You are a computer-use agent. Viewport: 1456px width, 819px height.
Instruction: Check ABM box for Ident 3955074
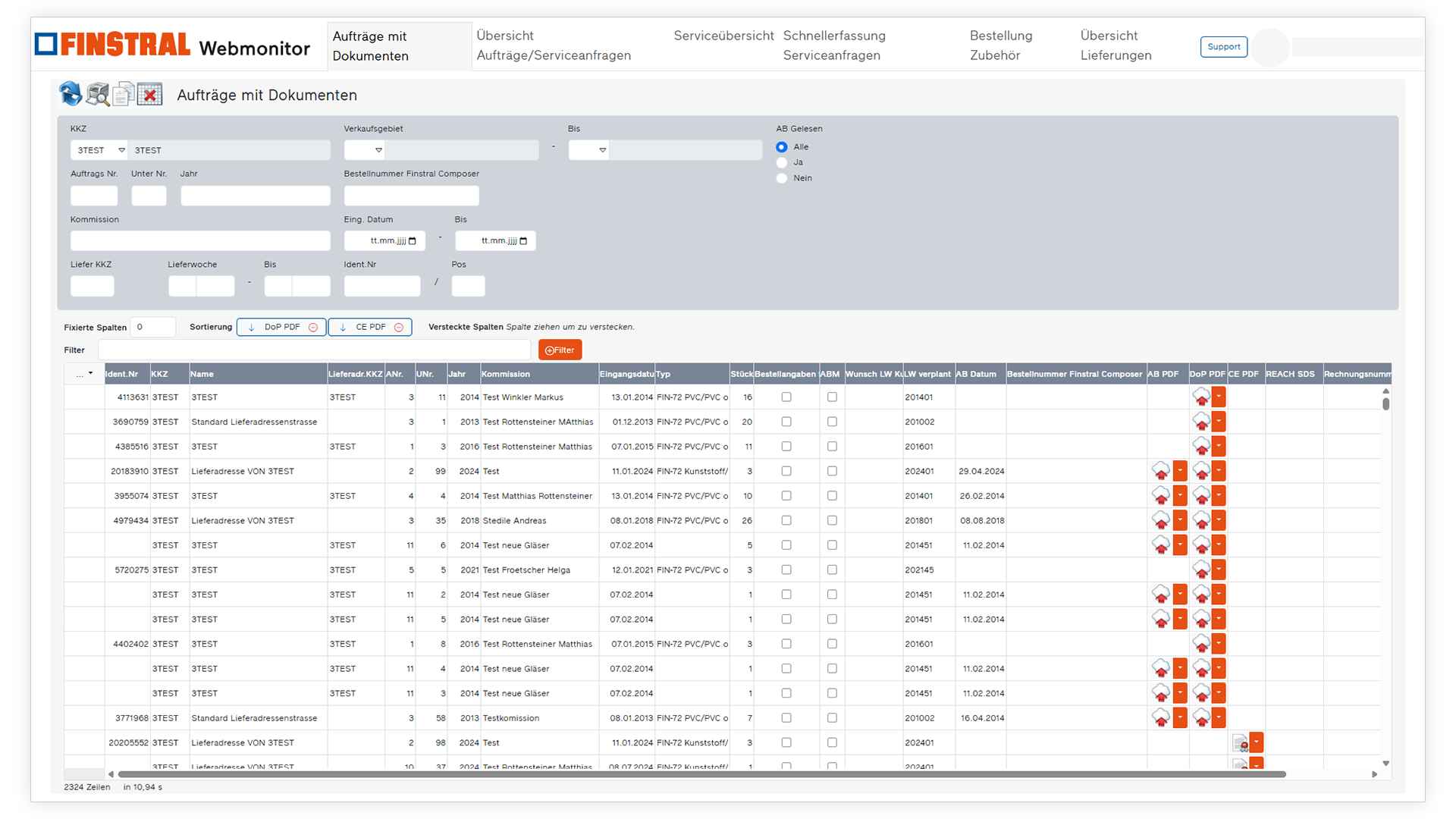click(832, 496)
